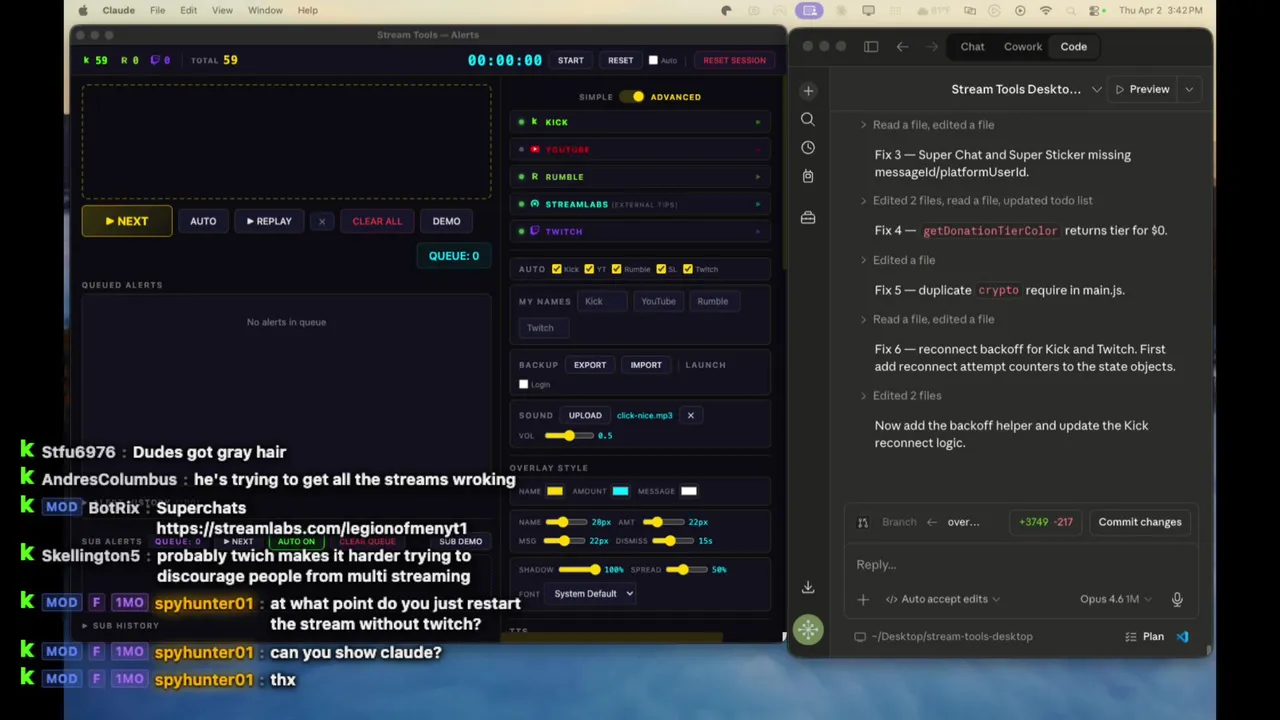1280x720 pixels.
Task: Open the Edit menu
Action: point(188,10)
